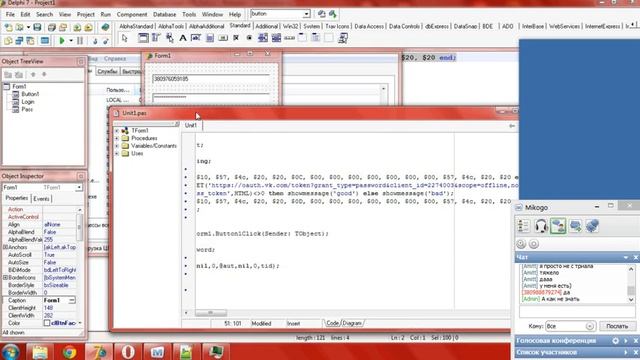The height and width of the screenshot is (360, 640).
Task: Open the Tools menu
Action: point(189,14)
